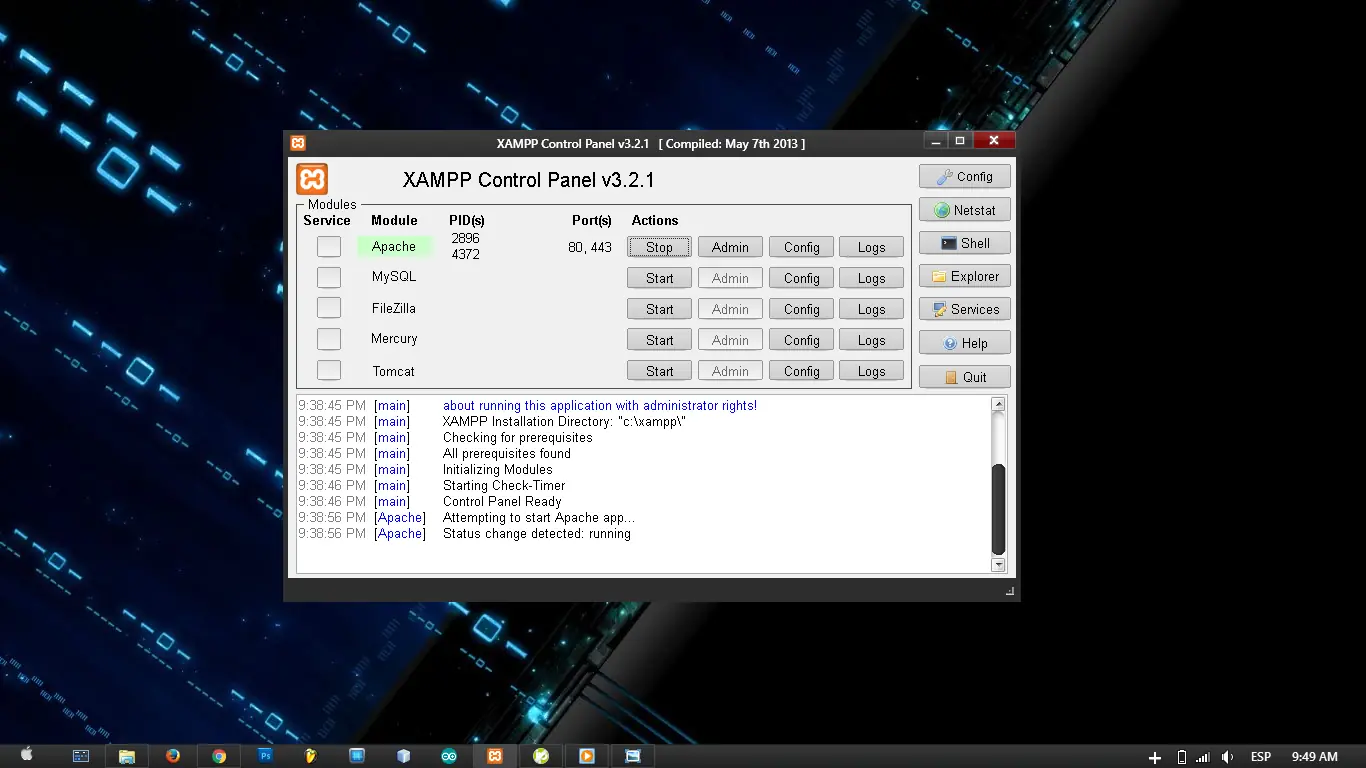Toggle the Apache service checkbox
This screenshot has height=768, width=1366.
[x=329, y=246]
